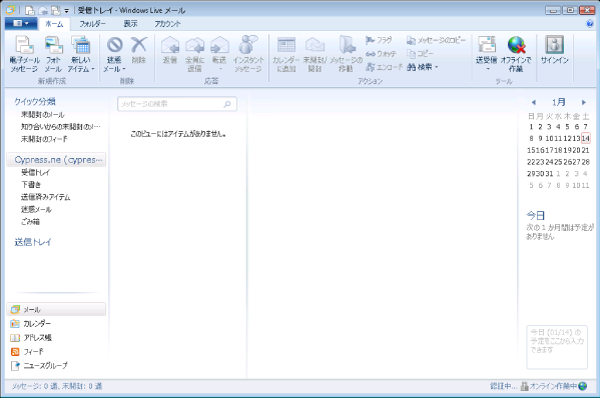Select 未開封のメール quick view
Image resolution: width=600 pixels, height=398 pixels.
42,114
